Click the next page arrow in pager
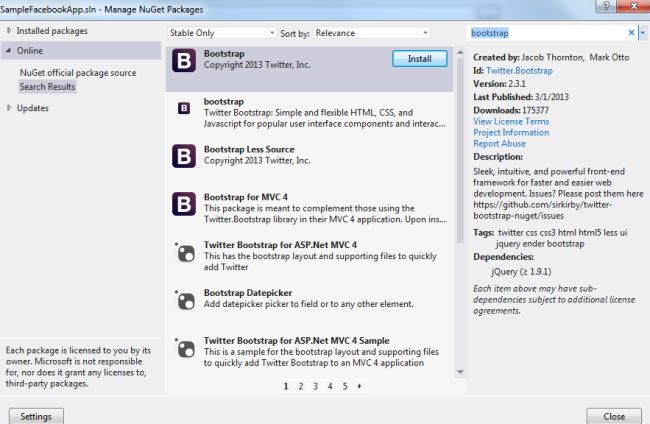Image resolution: width=650 pixels, height=424 pixels. pos(359,386)
